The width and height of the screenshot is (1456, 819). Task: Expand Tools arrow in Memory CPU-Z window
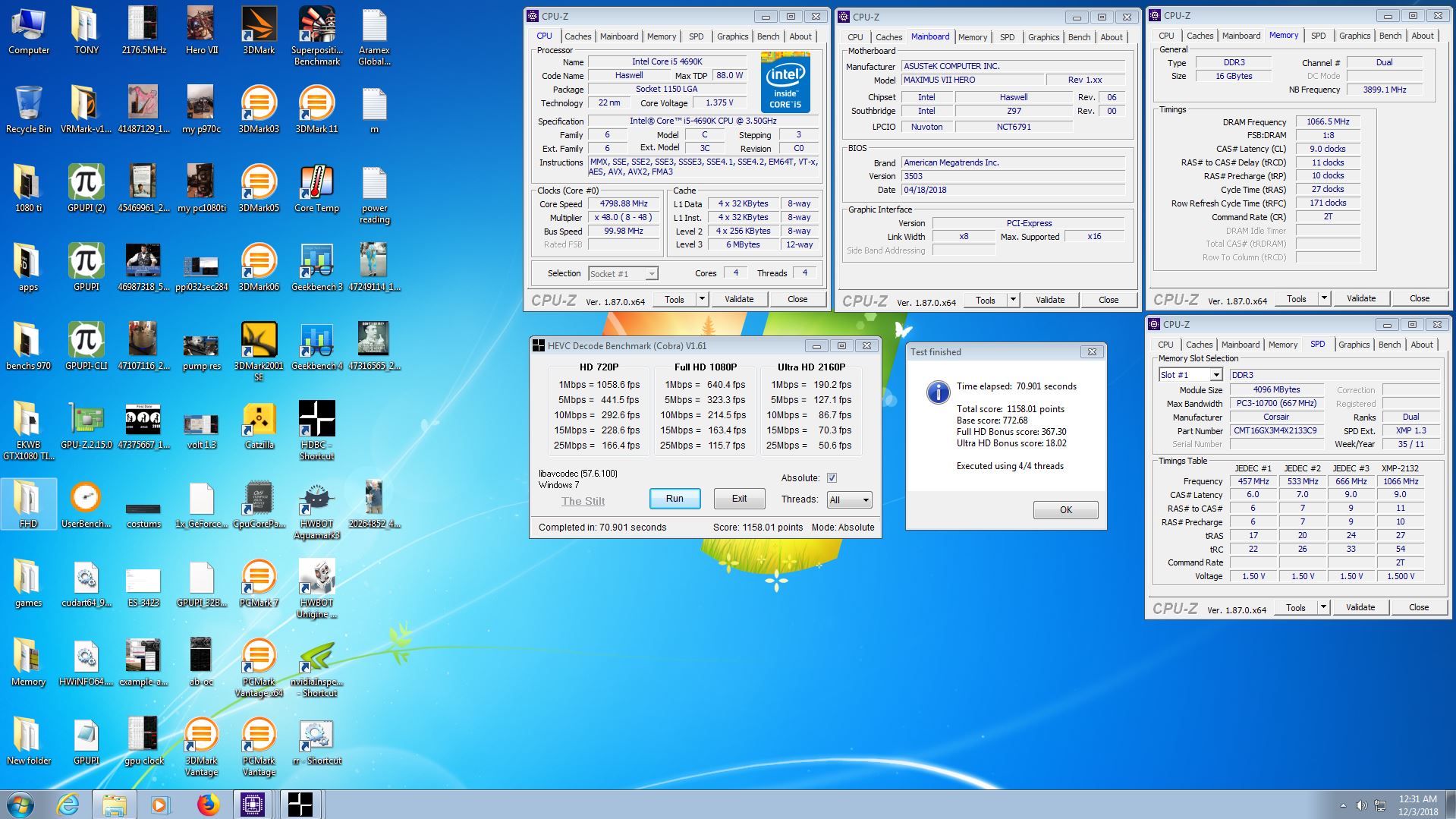pos(1324,298)
